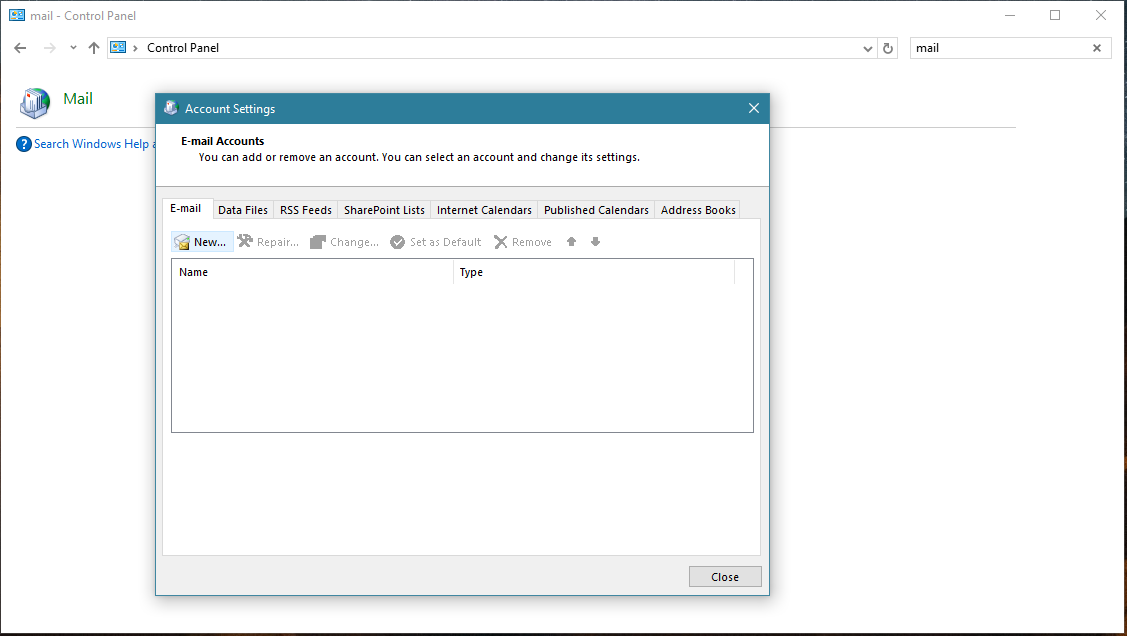
Task: Click the New account toolbar button
Action: tap(202, 242)
